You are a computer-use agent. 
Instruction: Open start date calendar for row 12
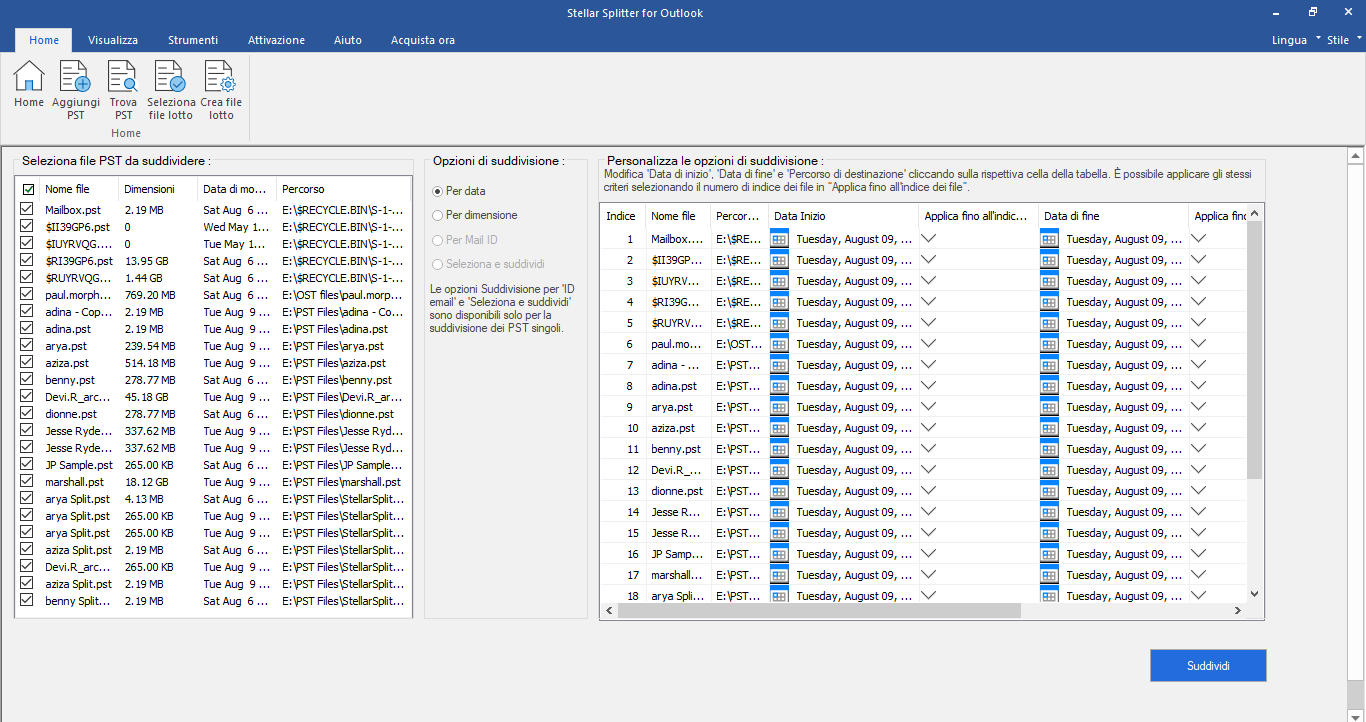[780, 470]
